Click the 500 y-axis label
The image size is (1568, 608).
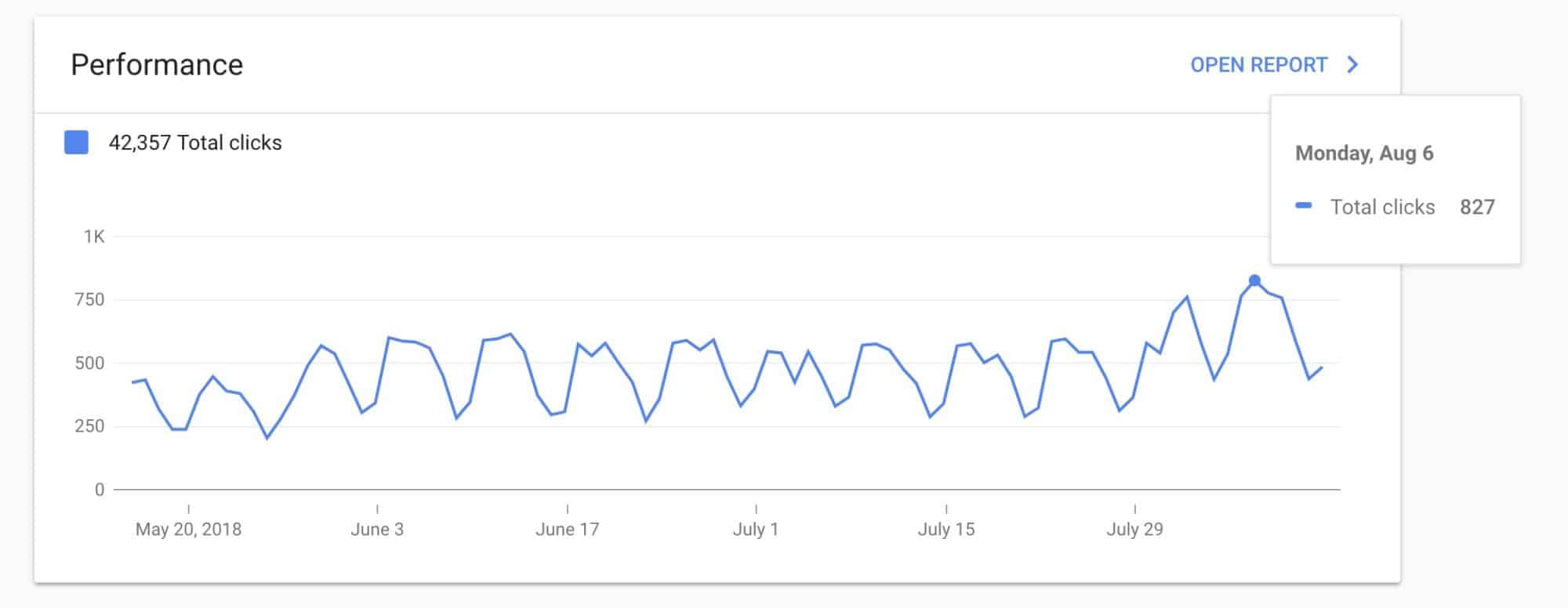[89, 364]
